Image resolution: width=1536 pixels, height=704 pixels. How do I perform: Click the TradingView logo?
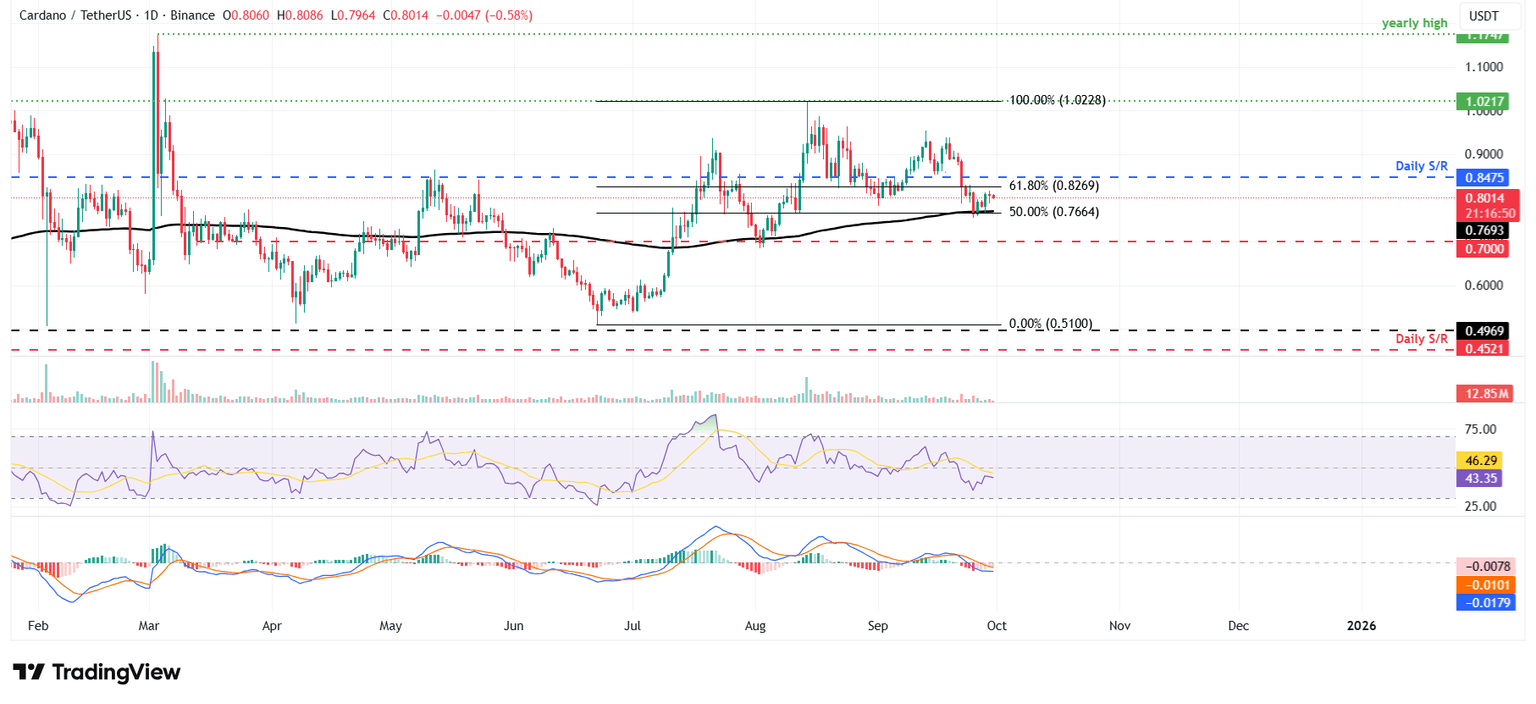tap(94, 672)
